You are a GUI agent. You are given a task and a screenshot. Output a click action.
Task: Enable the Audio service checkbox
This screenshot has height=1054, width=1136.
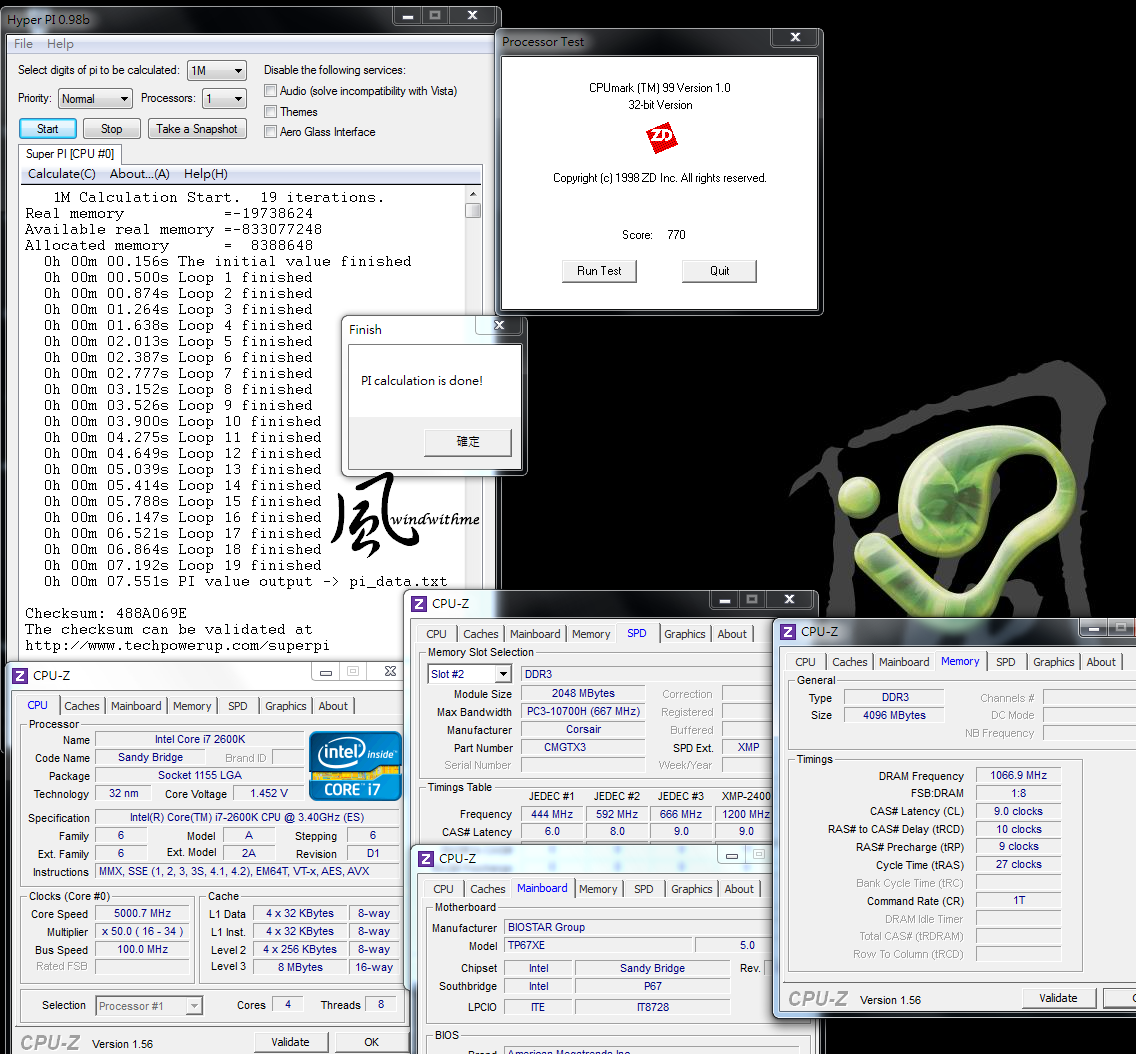click(271, 91)
